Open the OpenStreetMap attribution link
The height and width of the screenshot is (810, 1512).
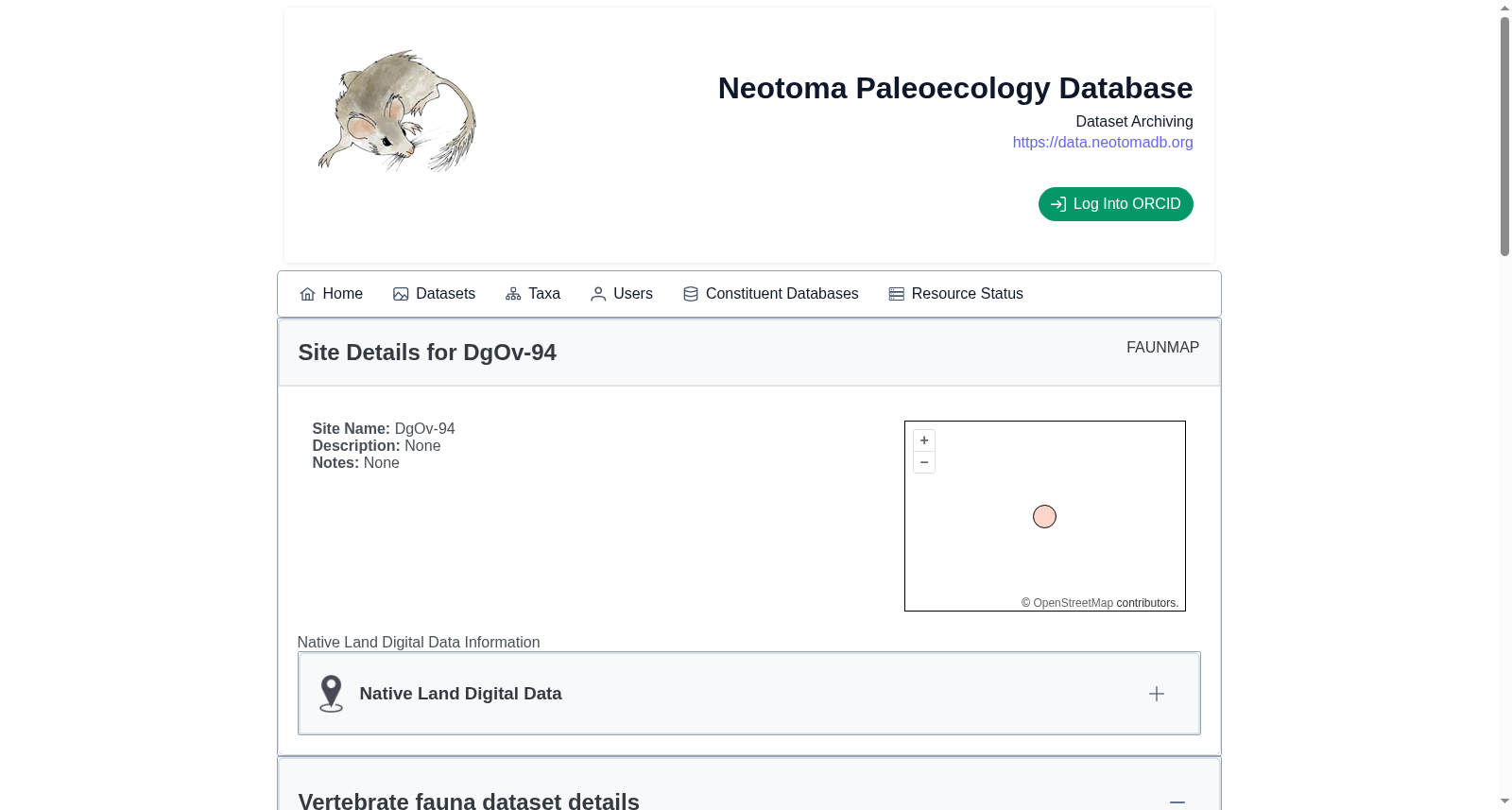(1073, 603)
